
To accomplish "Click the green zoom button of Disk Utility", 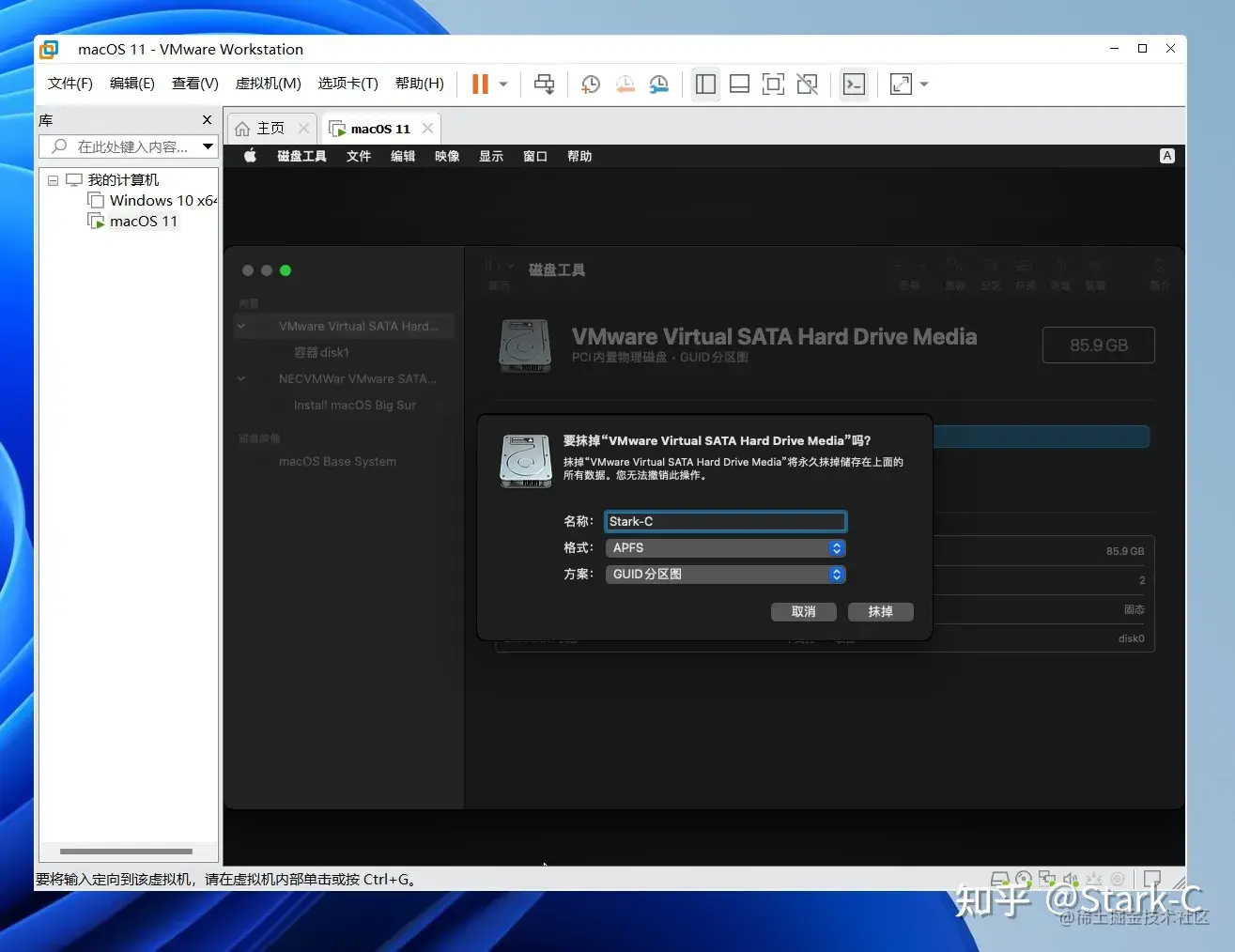I will pyautogui.click(x=286, y=270).
